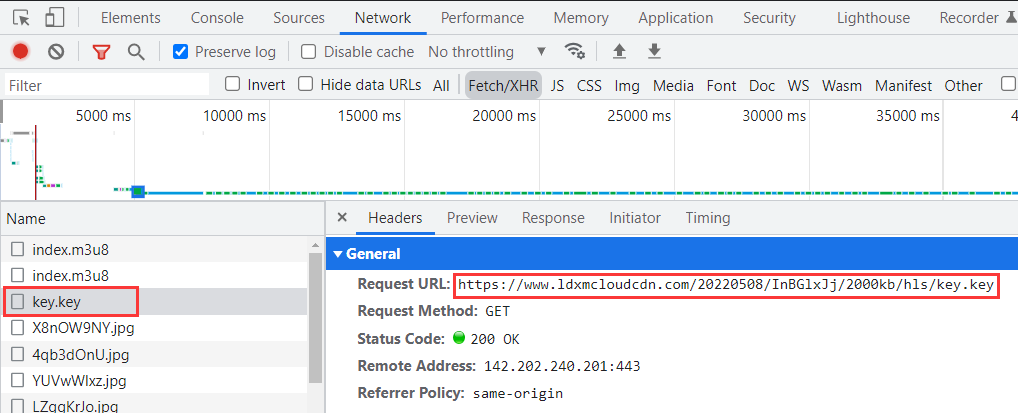The width and height of the screenshot is (1018, 413).
Task: Stop recording network log
Action: click(x=20, y=52)
